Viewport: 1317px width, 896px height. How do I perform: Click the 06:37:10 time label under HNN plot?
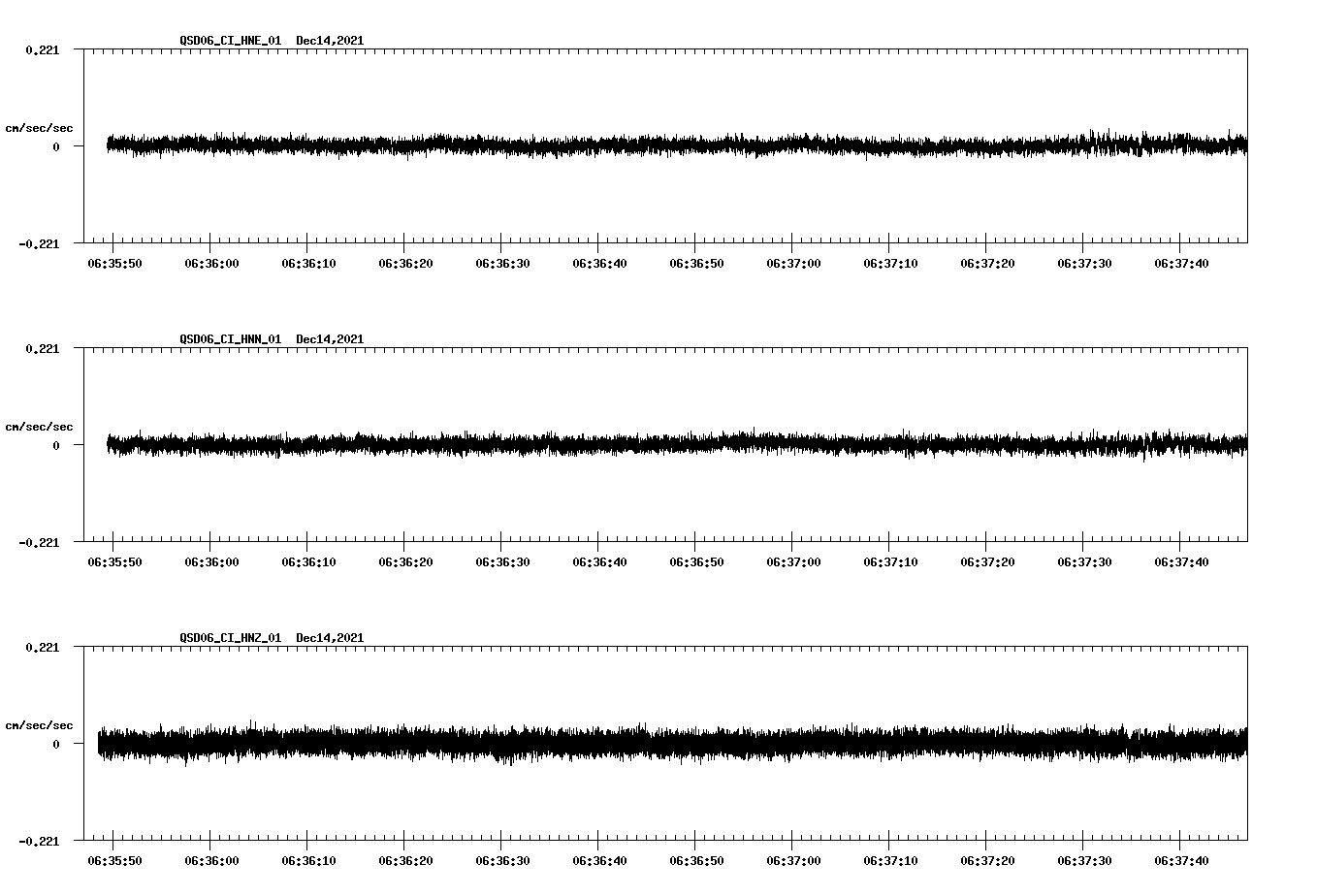(890, 562)
